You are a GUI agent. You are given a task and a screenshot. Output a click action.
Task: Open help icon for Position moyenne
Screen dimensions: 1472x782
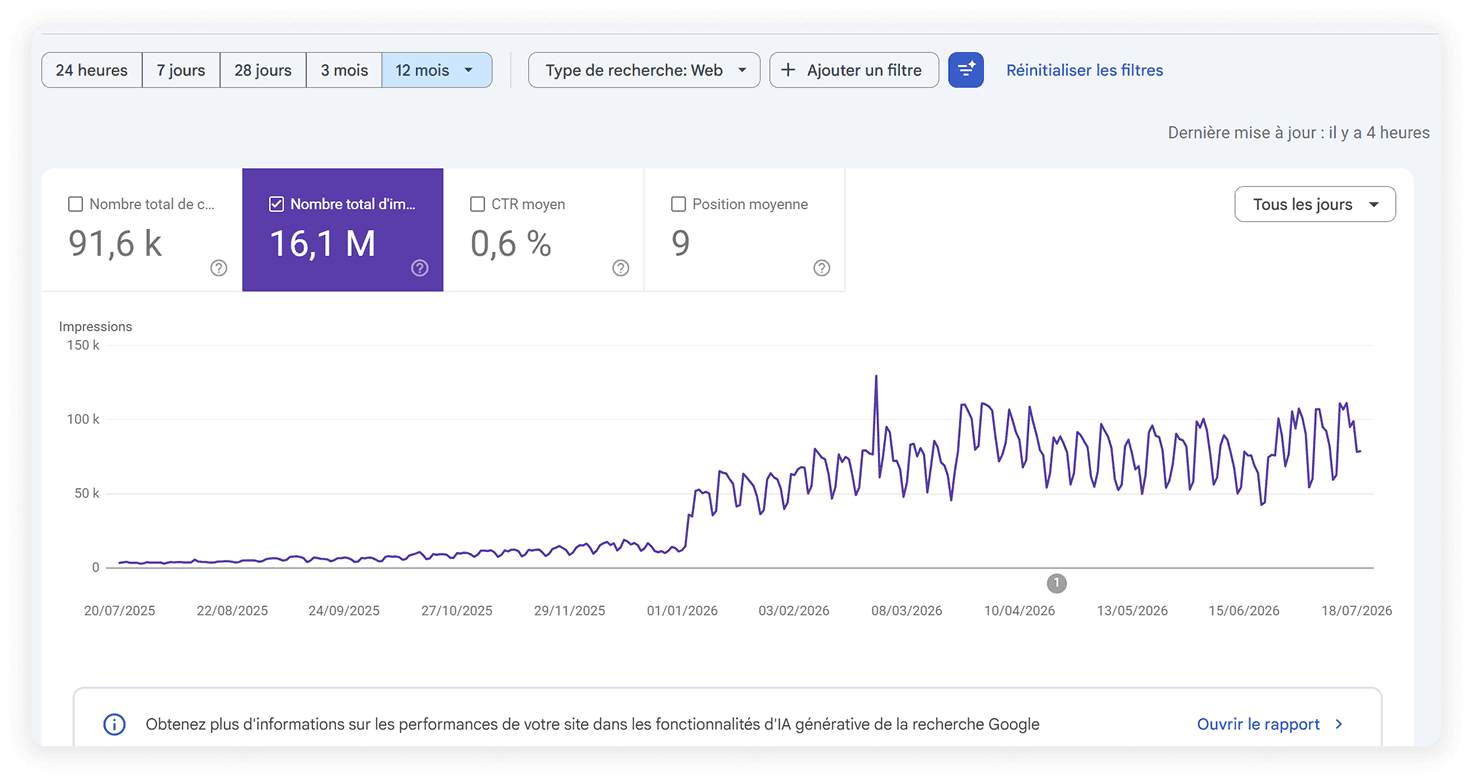coord(822,268)
